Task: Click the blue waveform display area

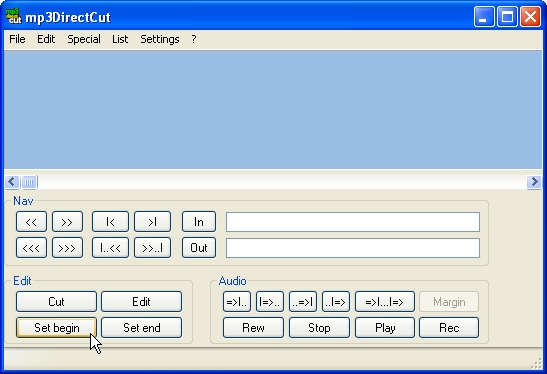Action: coord(273,110)
